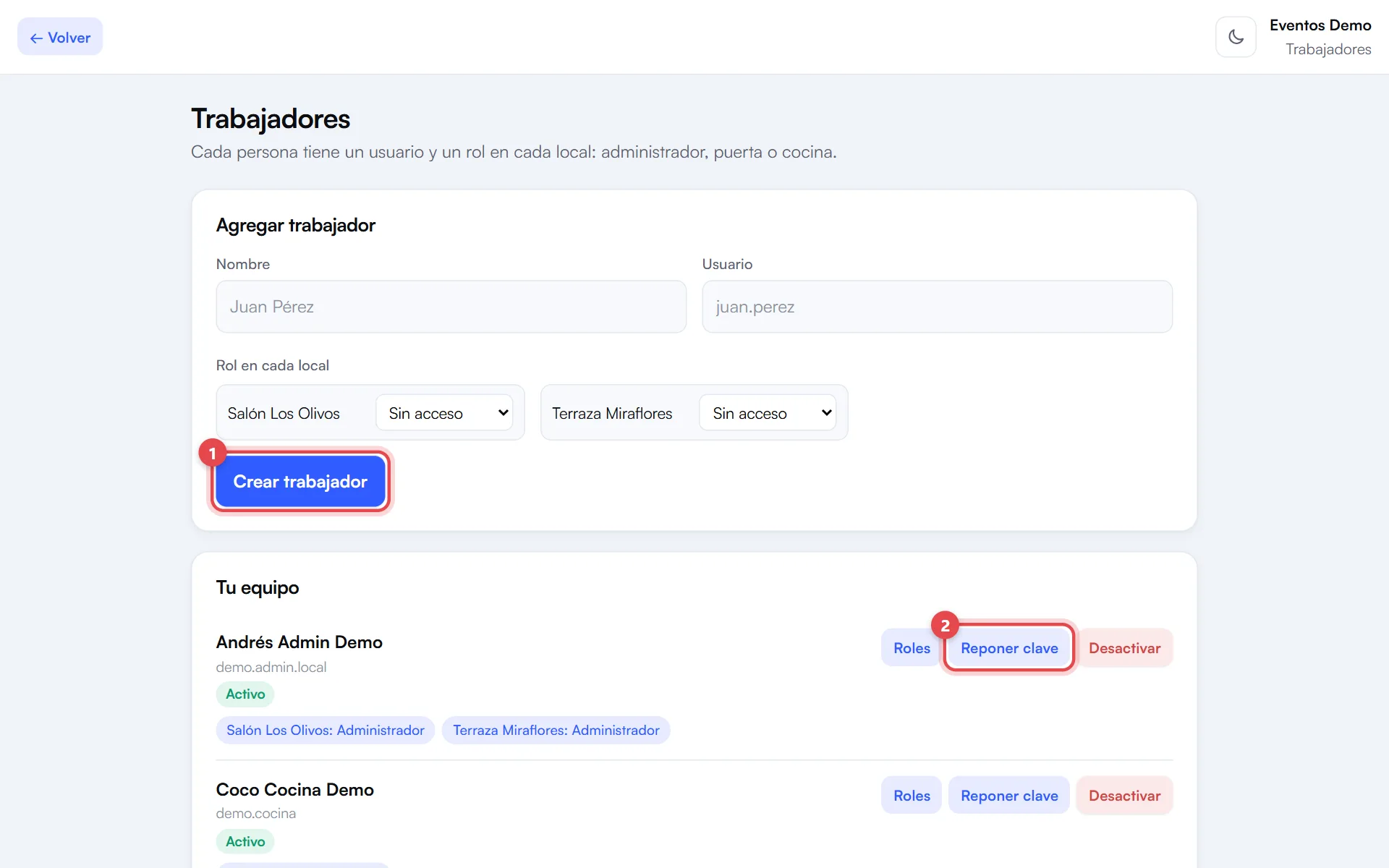Click the Trabajadores page title

tap(271, 119)
